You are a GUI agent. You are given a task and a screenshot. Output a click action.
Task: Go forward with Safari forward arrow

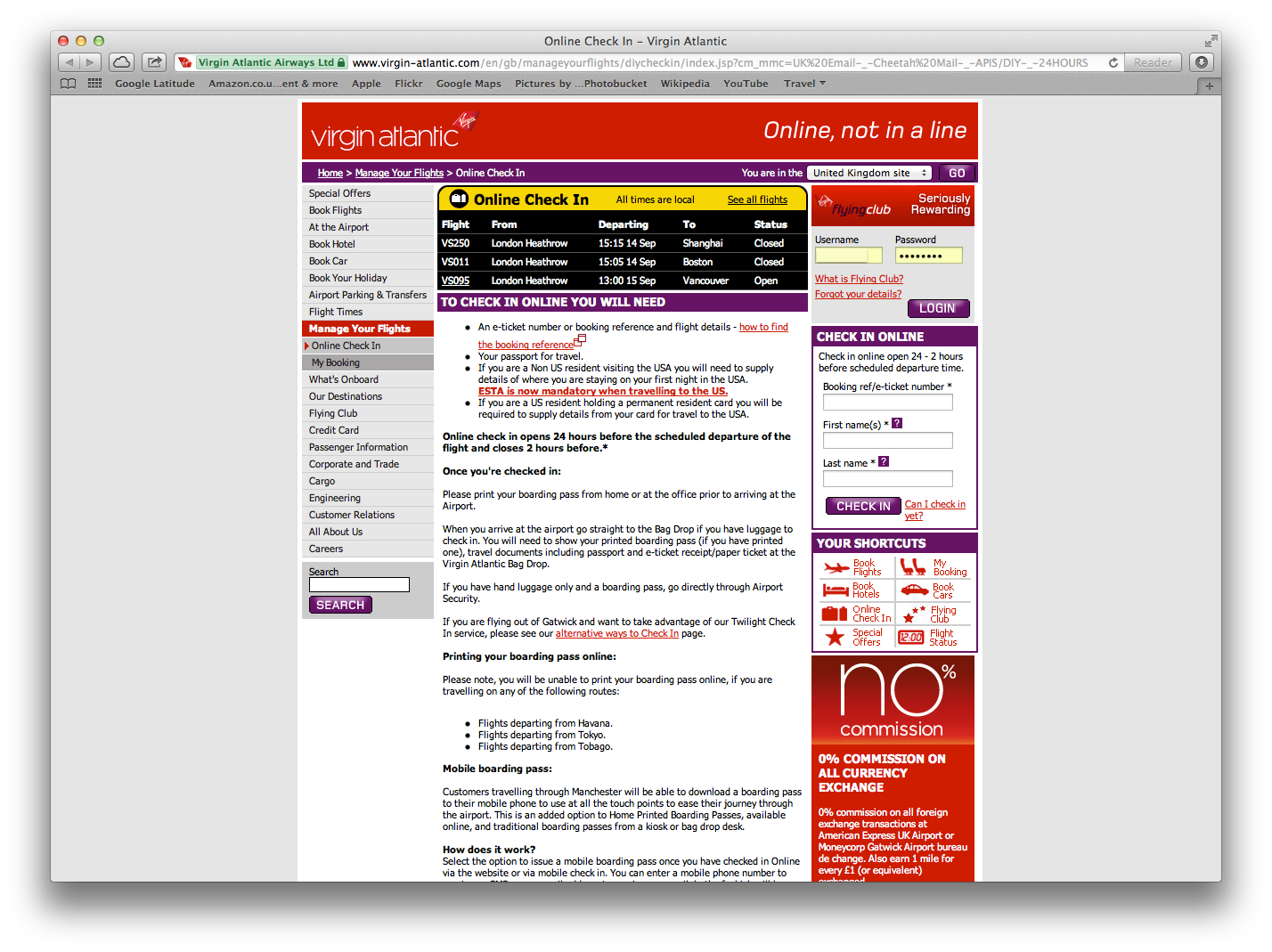(91, 62)
